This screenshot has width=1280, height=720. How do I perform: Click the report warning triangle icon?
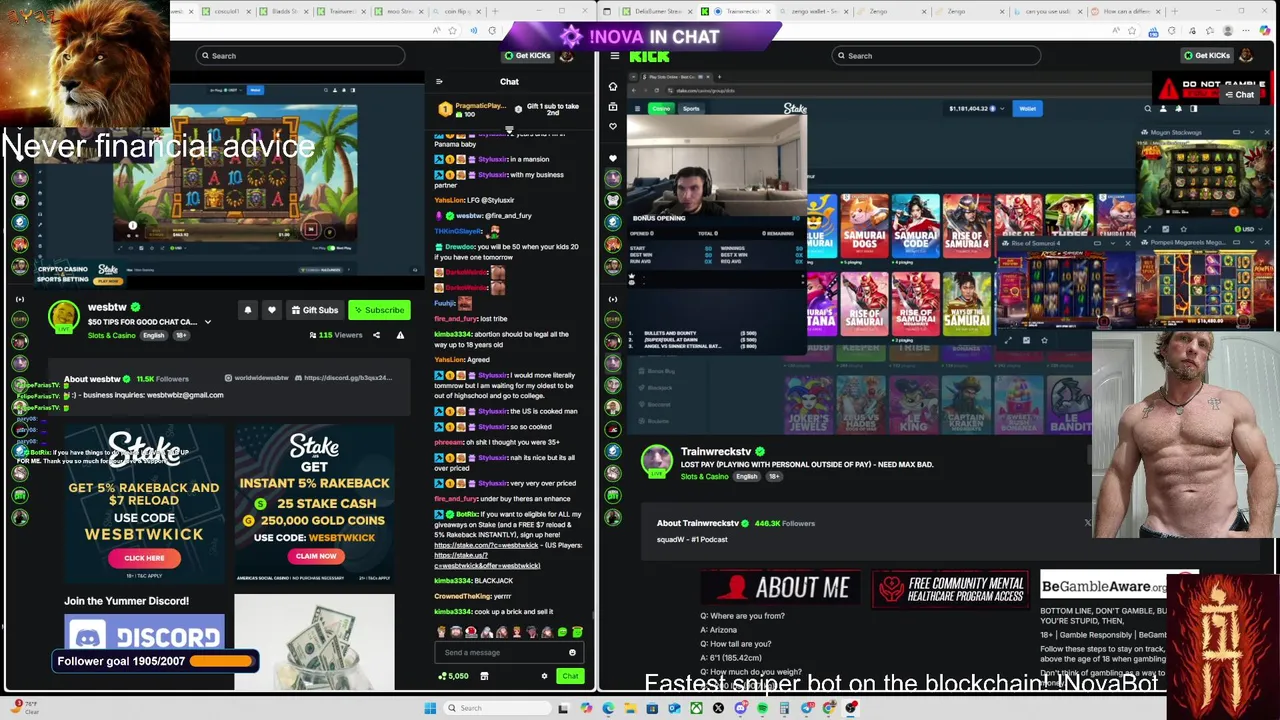[400, 335]
